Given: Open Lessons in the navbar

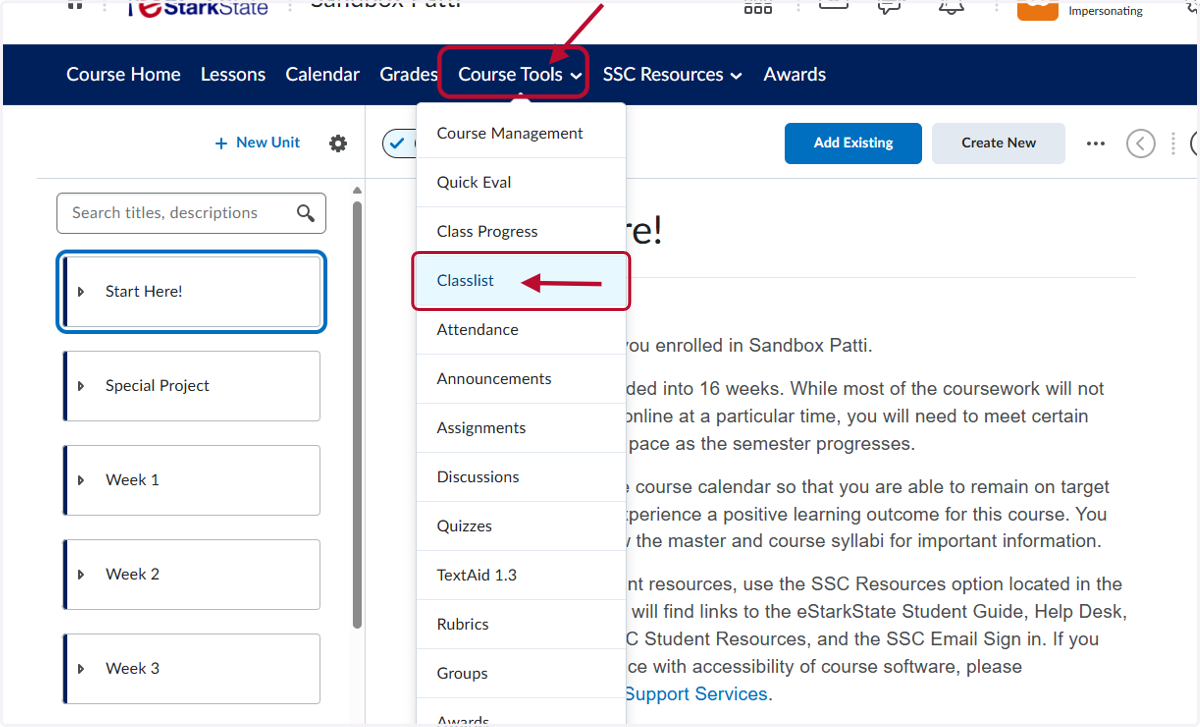Looking at the screenshot, I should 233,74.
